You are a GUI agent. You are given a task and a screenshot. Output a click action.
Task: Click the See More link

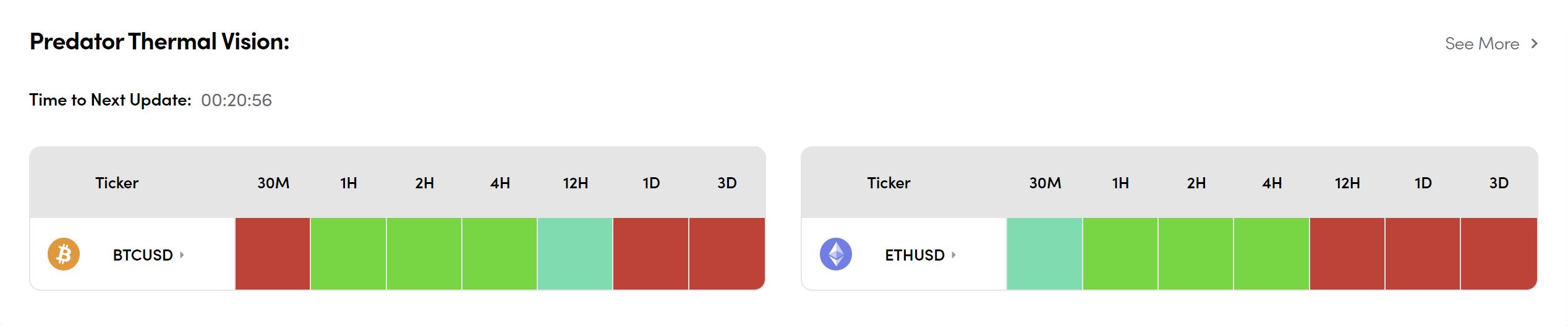point(1481,44)
